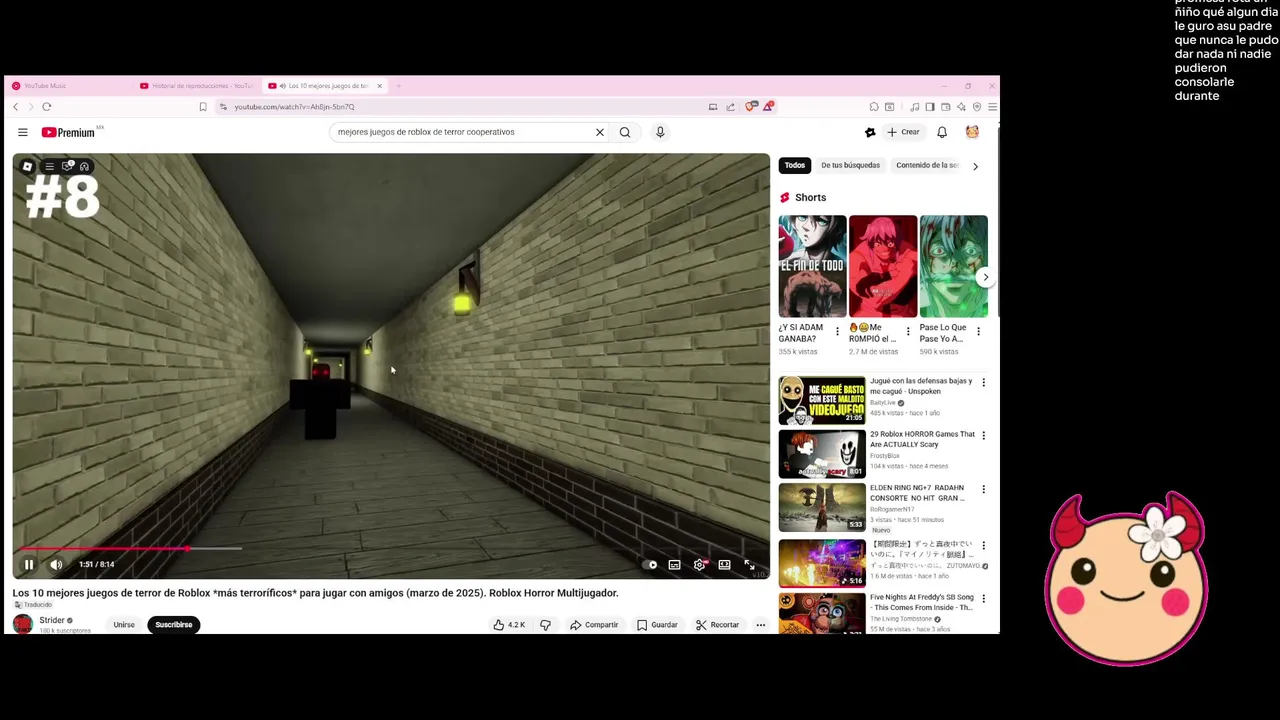Show next Shorts with arrow
Viewport: 1280px width, 720px height.
[x=986, y=277]
